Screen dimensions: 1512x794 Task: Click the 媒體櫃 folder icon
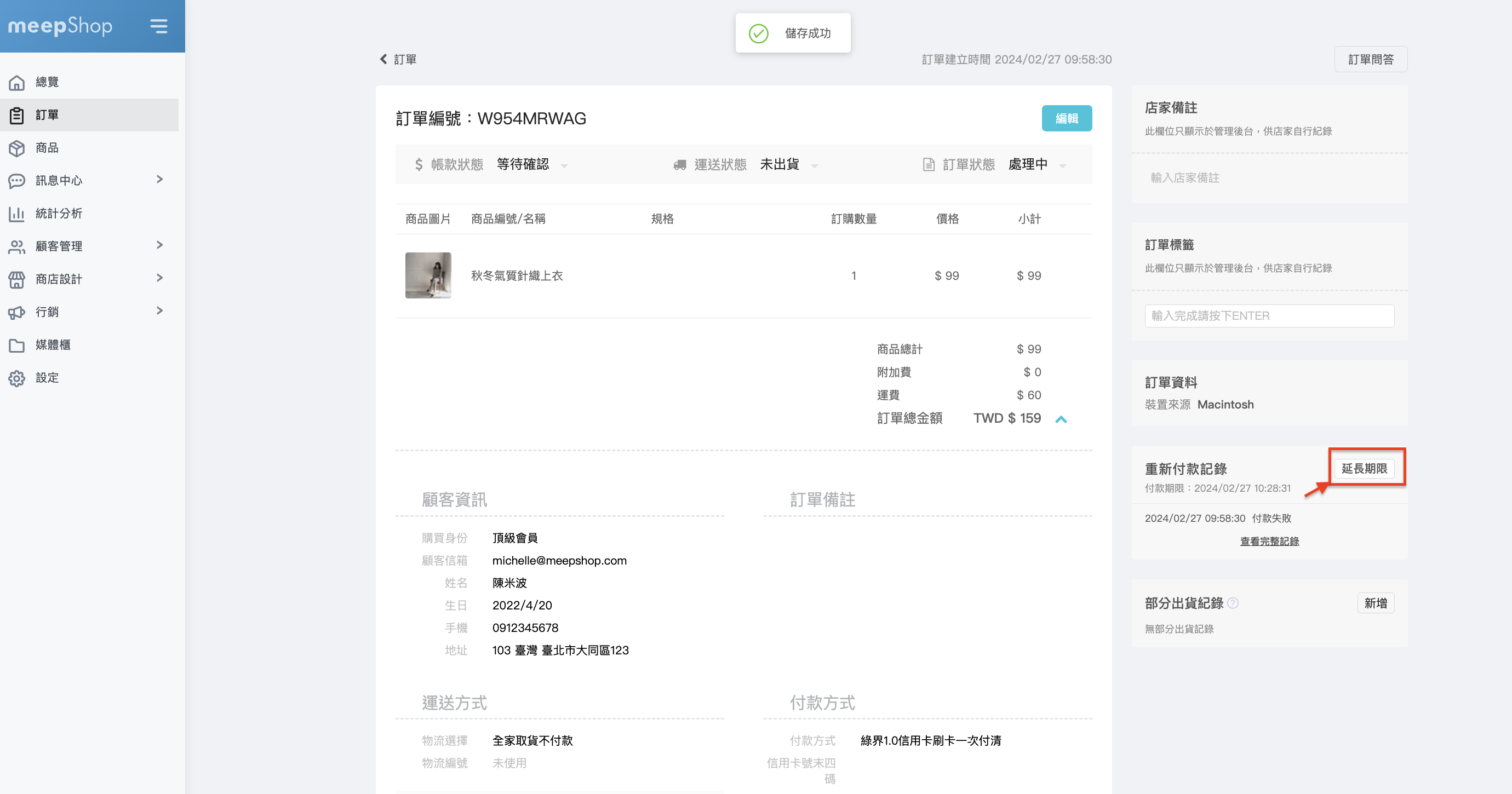coord(16,345)
